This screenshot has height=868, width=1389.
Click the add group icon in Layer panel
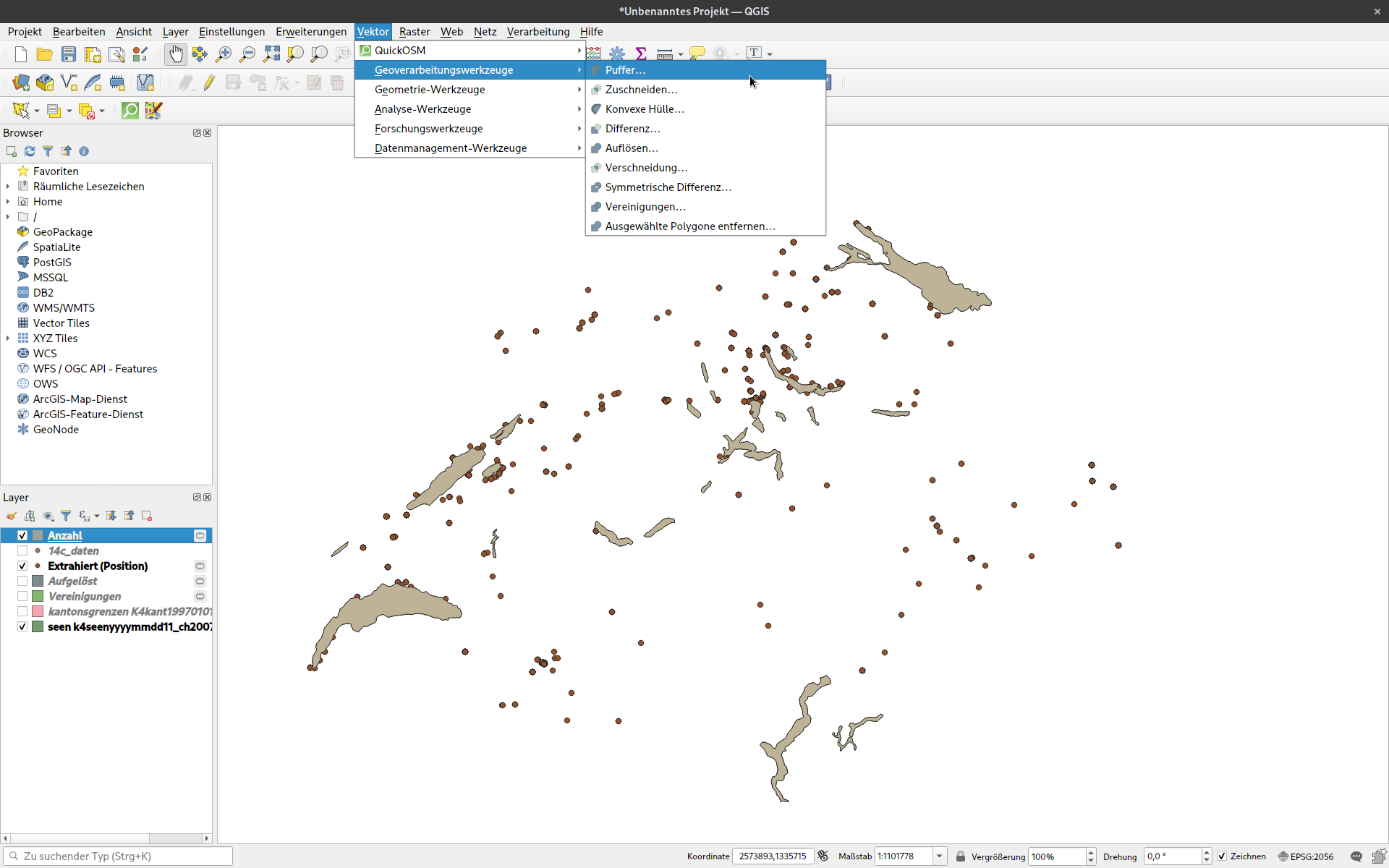pyautogui.click(x=30, y=516)
